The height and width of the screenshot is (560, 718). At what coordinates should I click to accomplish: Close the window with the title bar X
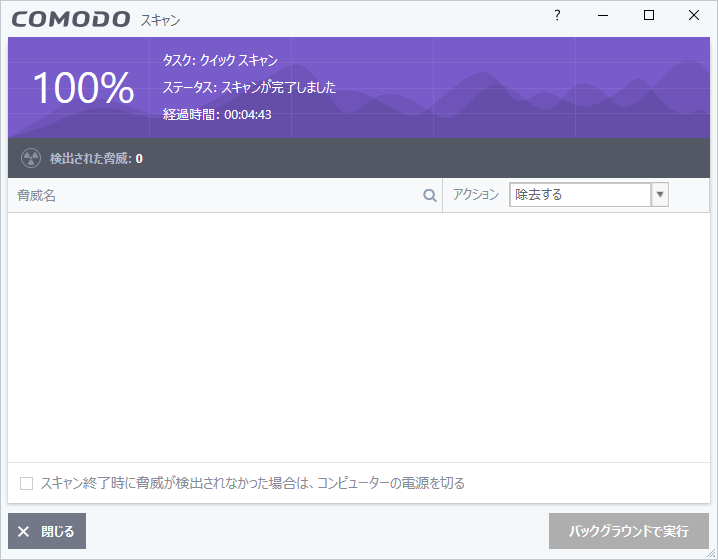pyautogui.click(x=694, y=16)
